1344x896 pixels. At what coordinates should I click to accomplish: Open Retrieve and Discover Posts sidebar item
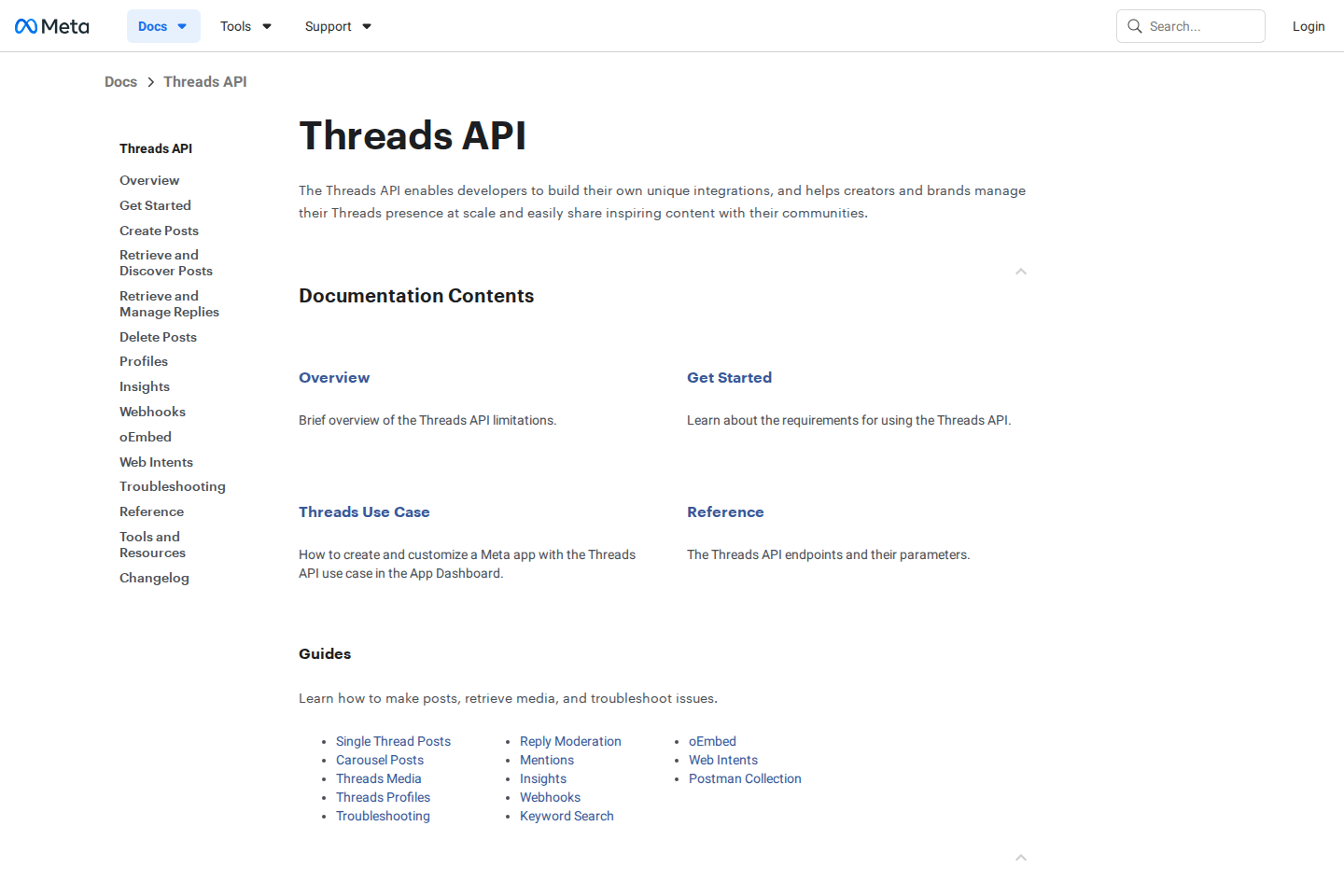click(x=166, y=263)
